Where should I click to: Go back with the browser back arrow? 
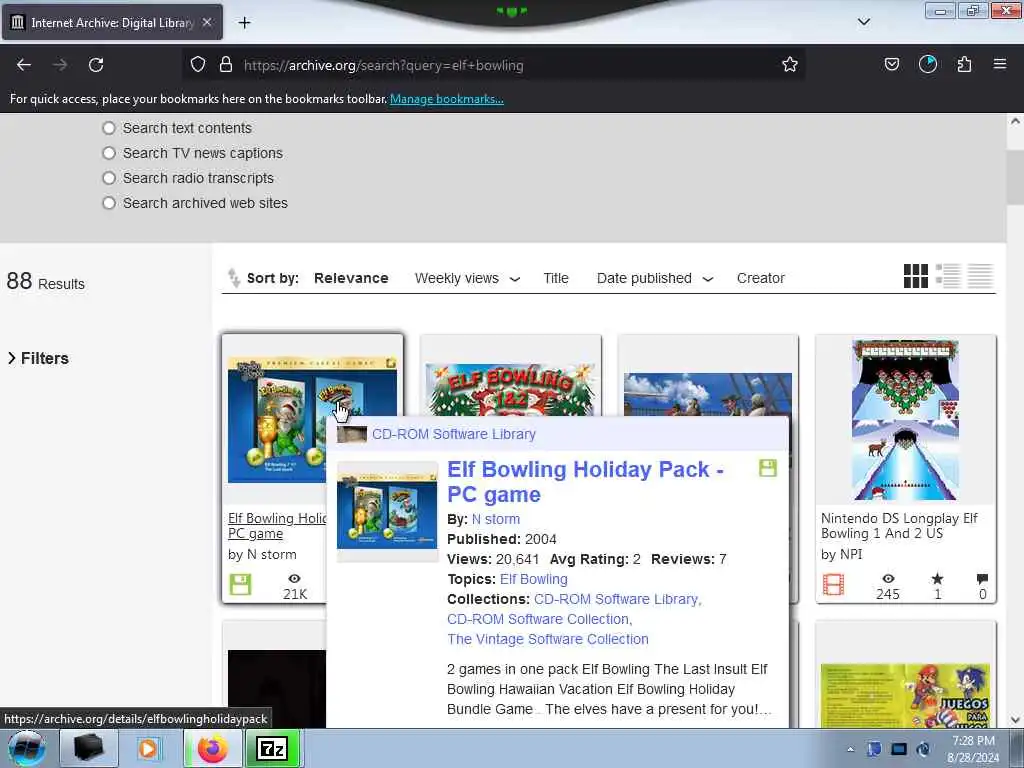pos(24,65)
